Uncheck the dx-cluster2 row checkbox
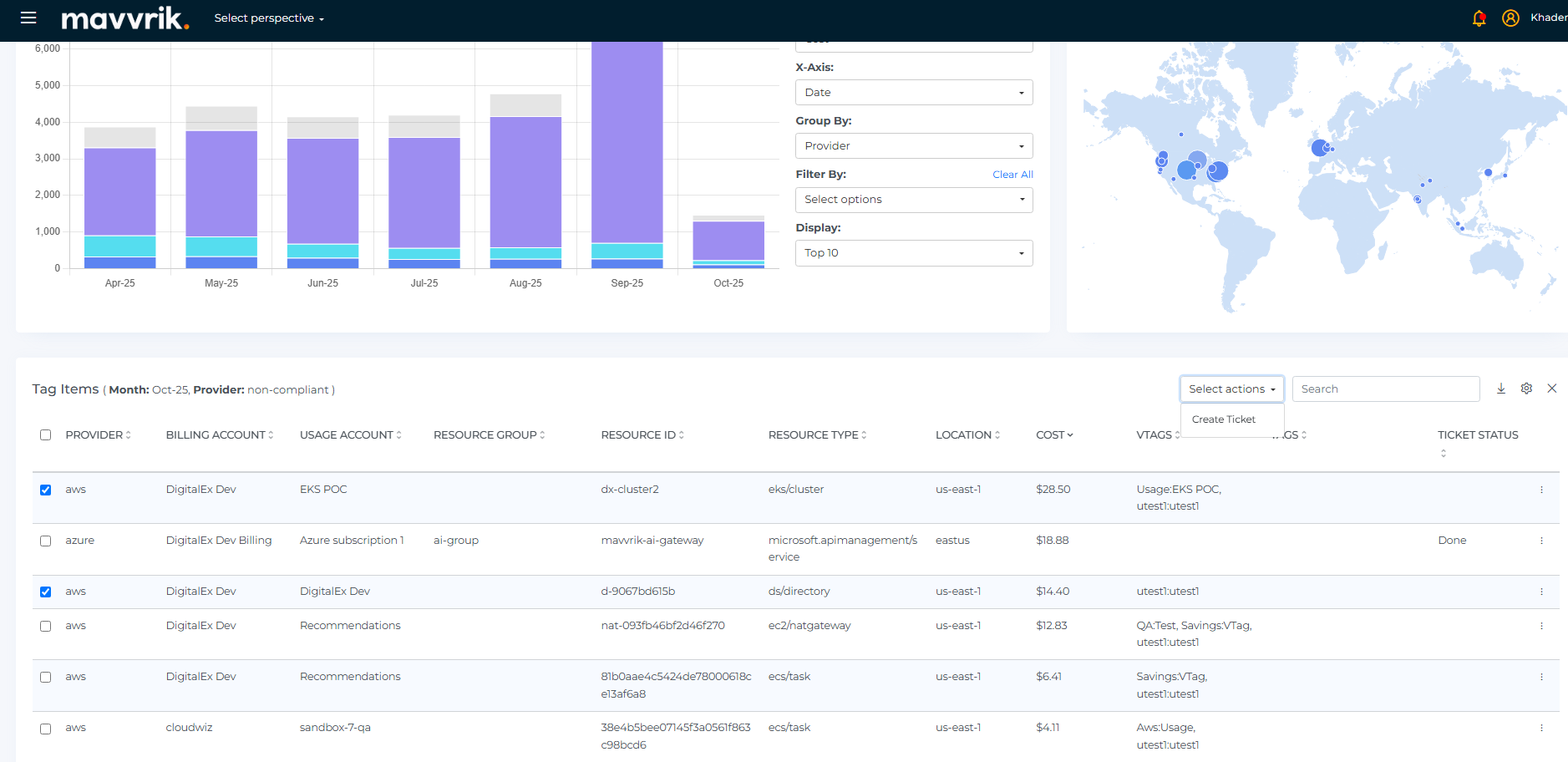The width and height of the screenshot is (1568, 762). tap(46, 490)
